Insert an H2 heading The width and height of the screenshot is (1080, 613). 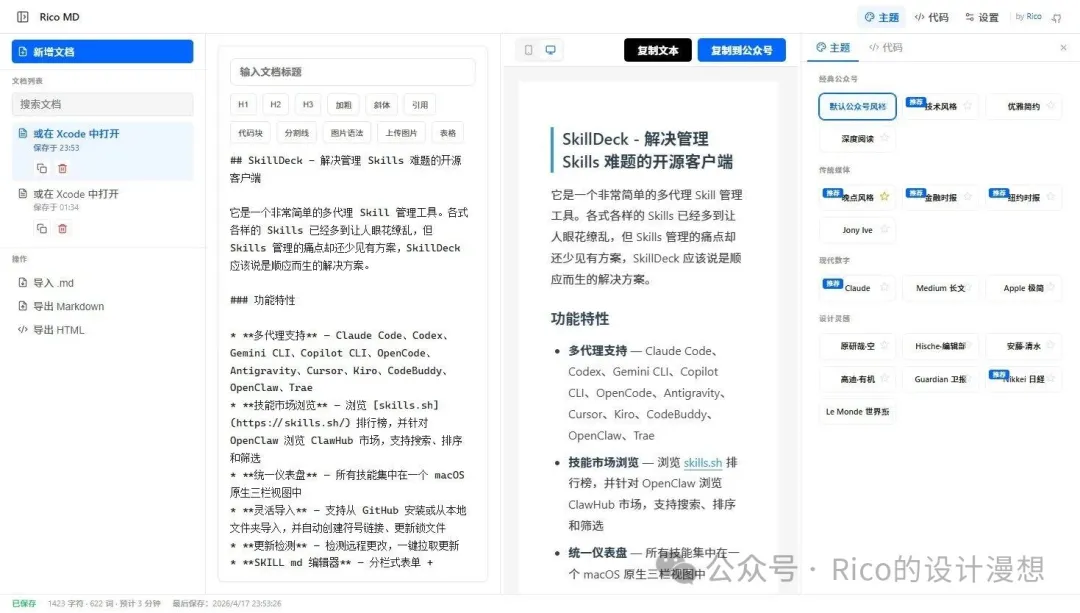(276, 105)
